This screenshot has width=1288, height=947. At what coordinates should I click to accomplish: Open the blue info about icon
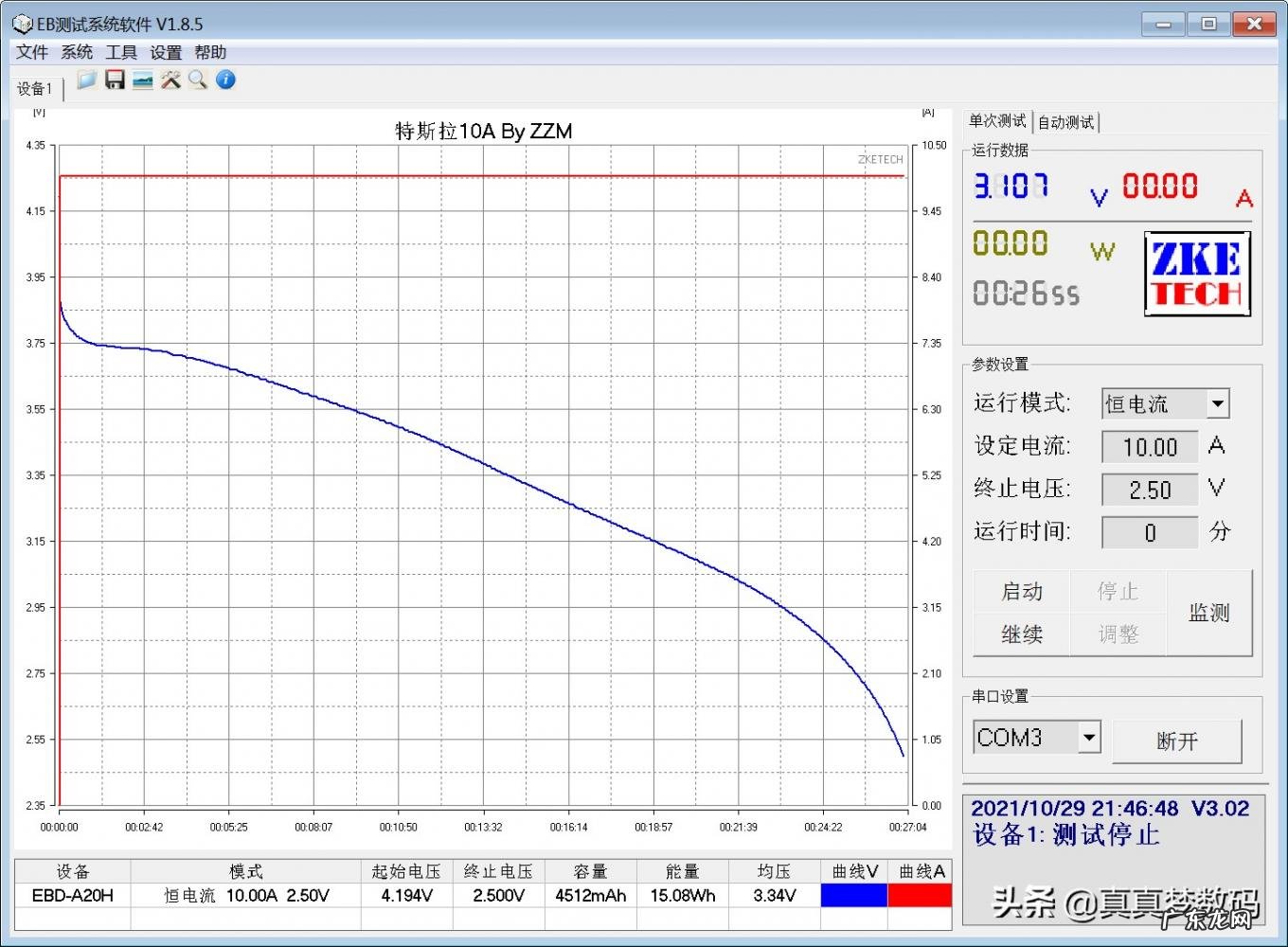225,80
